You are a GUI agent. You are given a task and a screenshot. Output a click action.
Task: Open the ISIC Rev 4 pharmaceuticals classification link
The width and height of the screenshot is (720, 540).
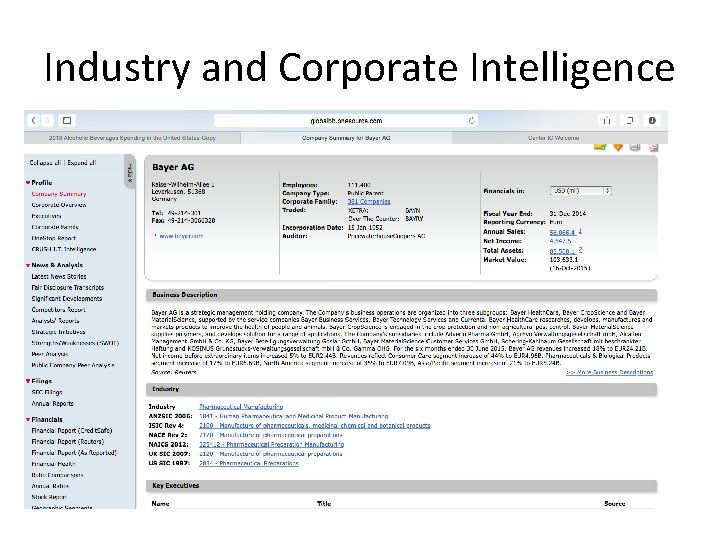click(x=315, y=426)
